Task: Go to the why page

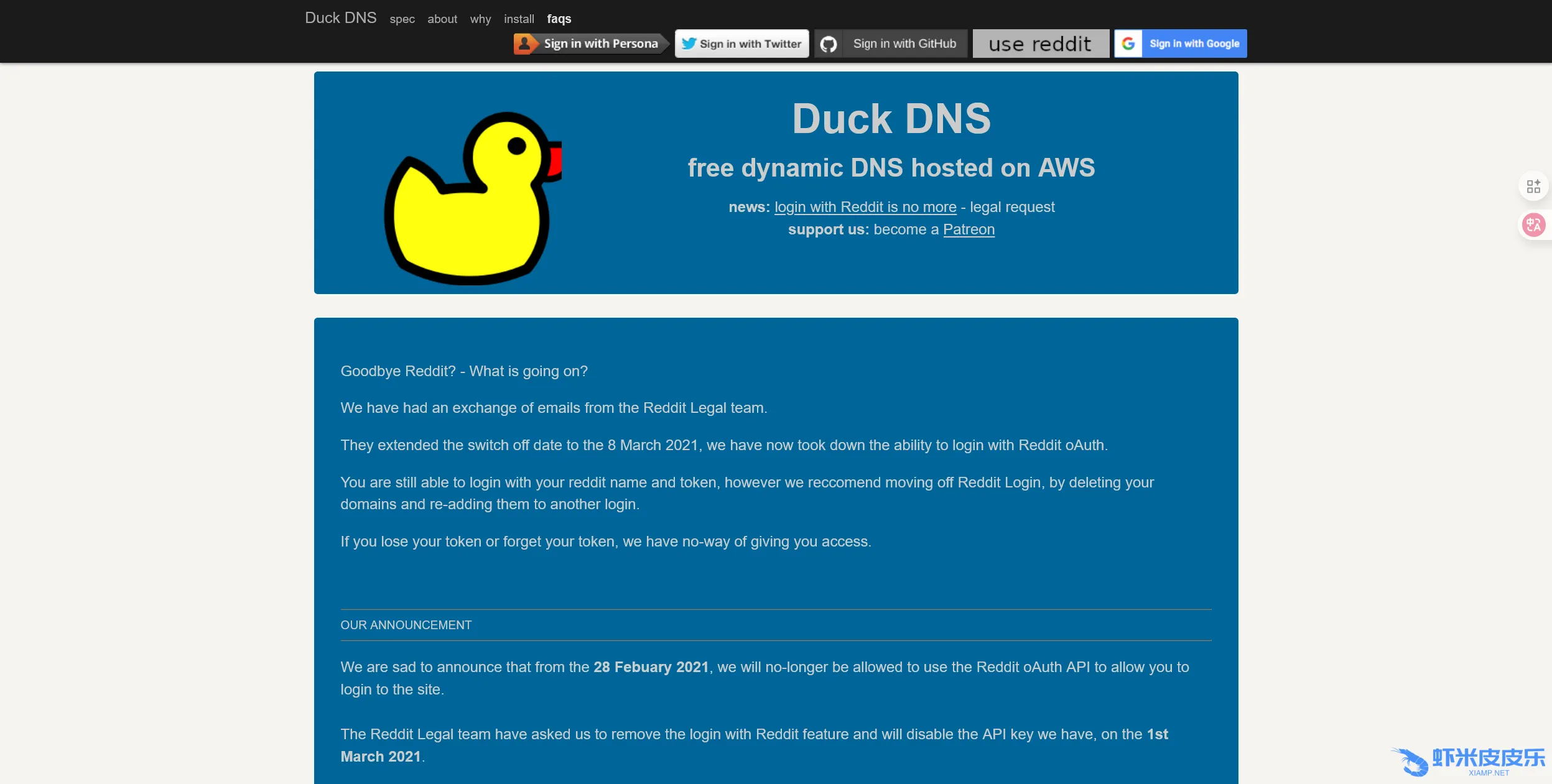Action: (x=480, y=19)
